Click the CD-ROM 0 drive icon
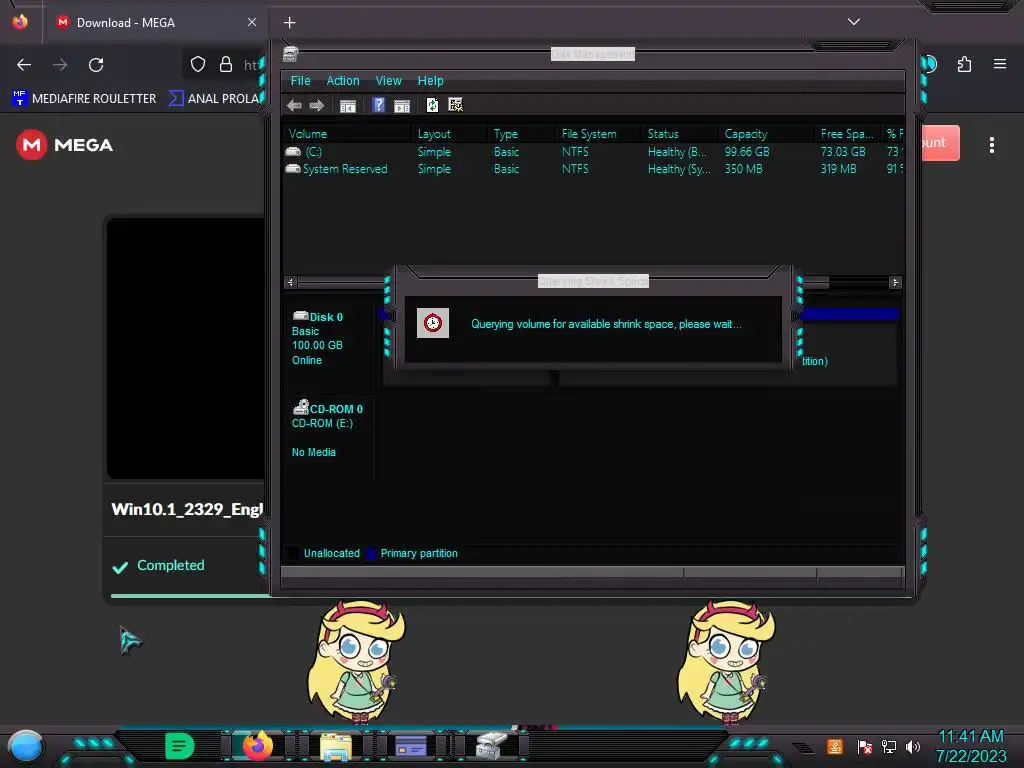This screenshot has width=1024, height=768. point(300,408)
